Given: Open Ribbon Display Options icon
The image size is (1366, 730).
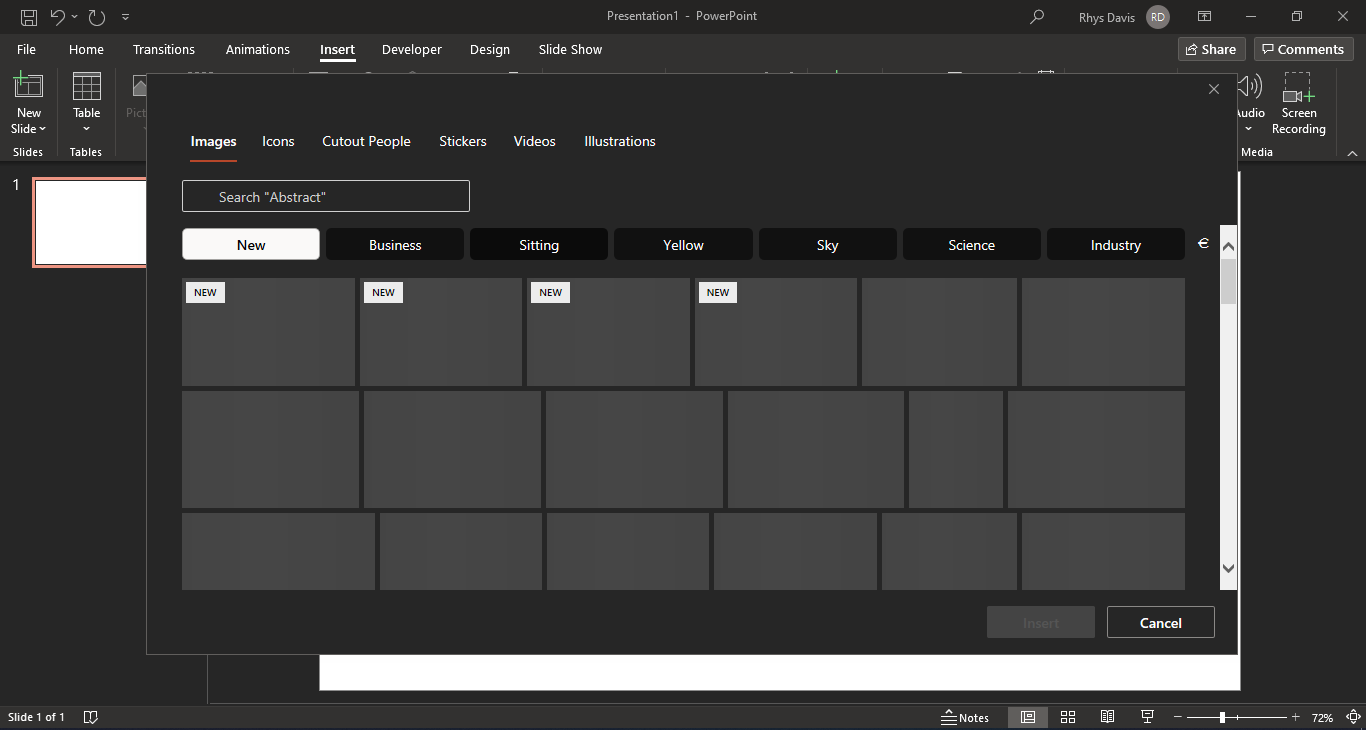Looking at the screenshot, I should point(1205,17).
